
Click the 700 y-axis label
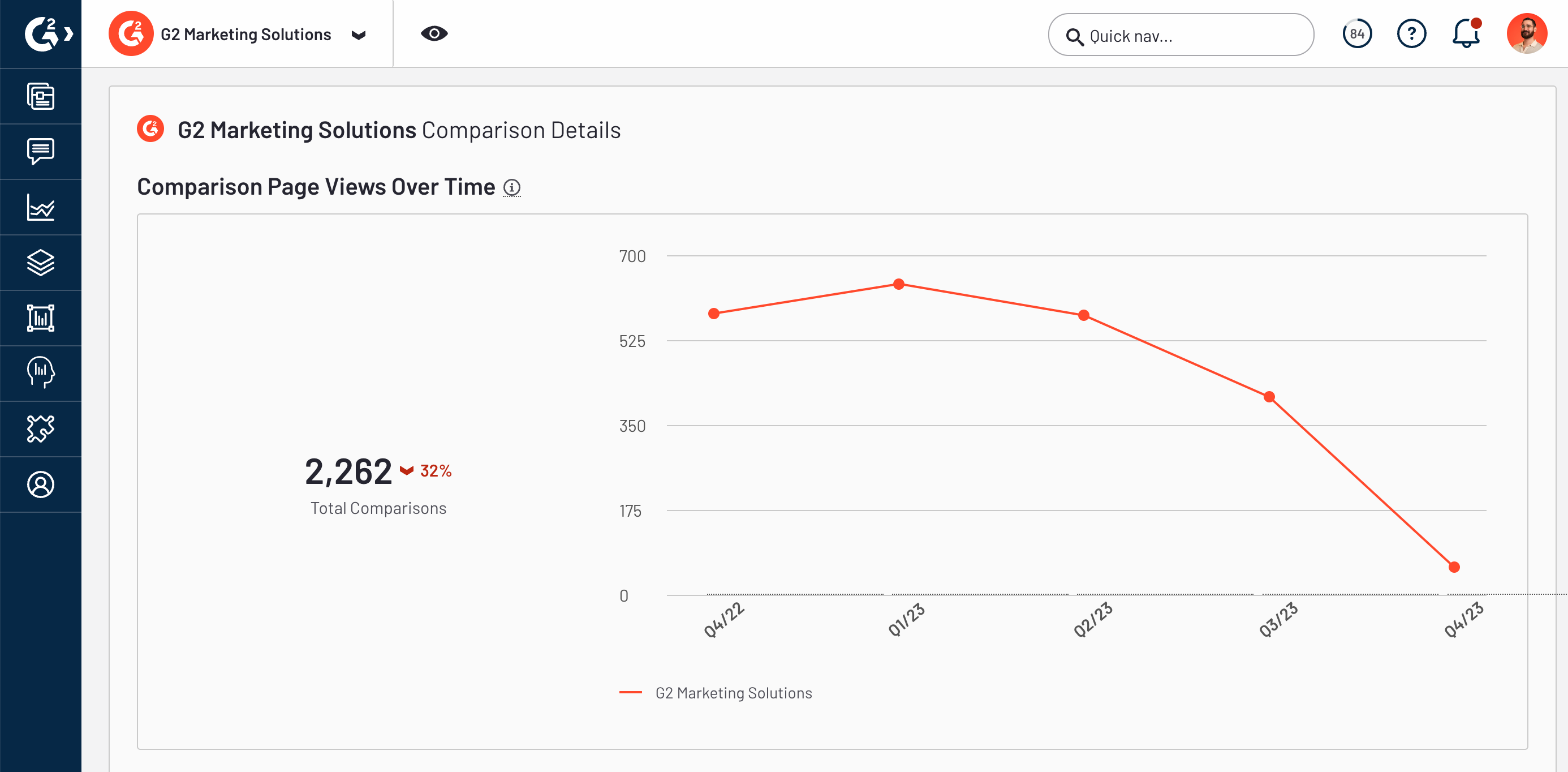coord(632,256)
